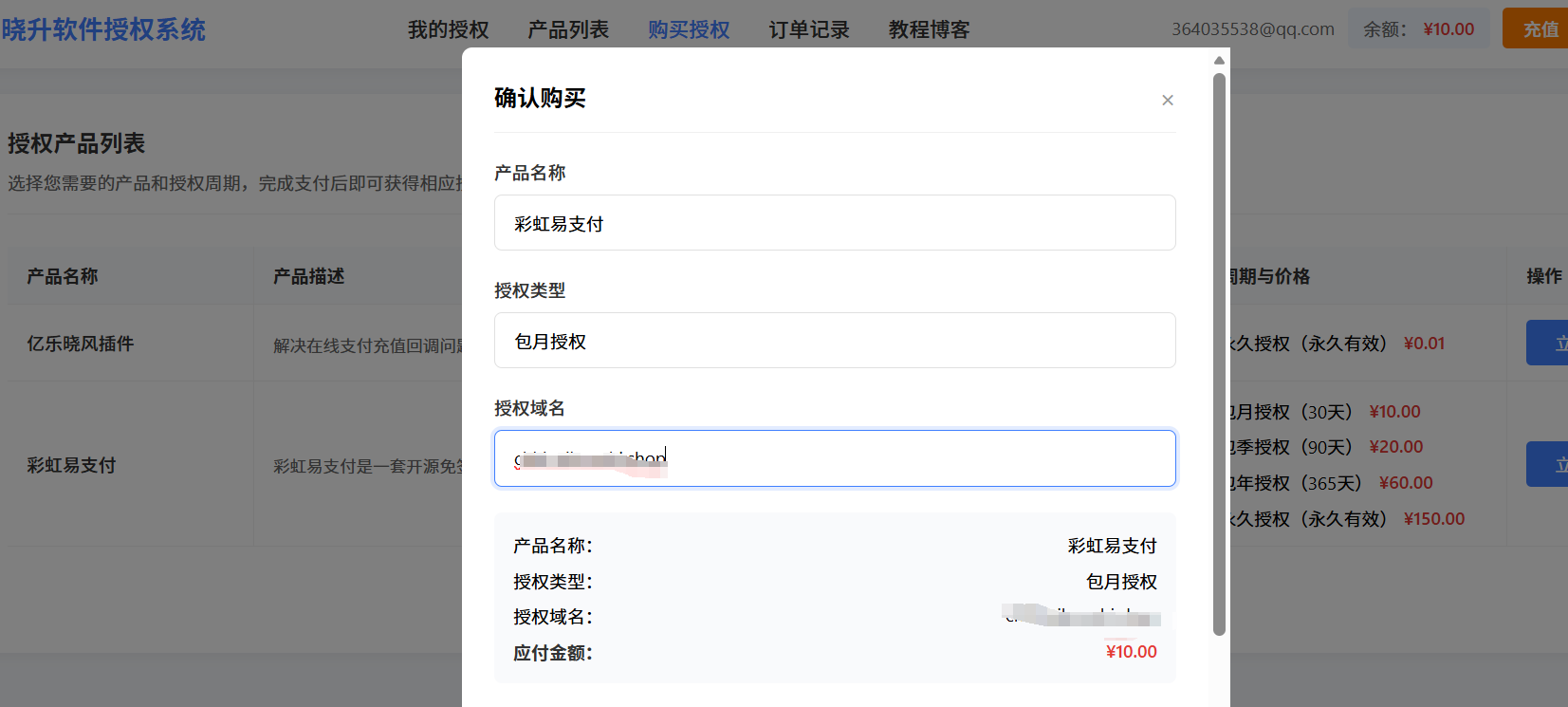Open the 订单记录 page
The width and height of the screenshot is (1568, 707).
pos(808,30)
